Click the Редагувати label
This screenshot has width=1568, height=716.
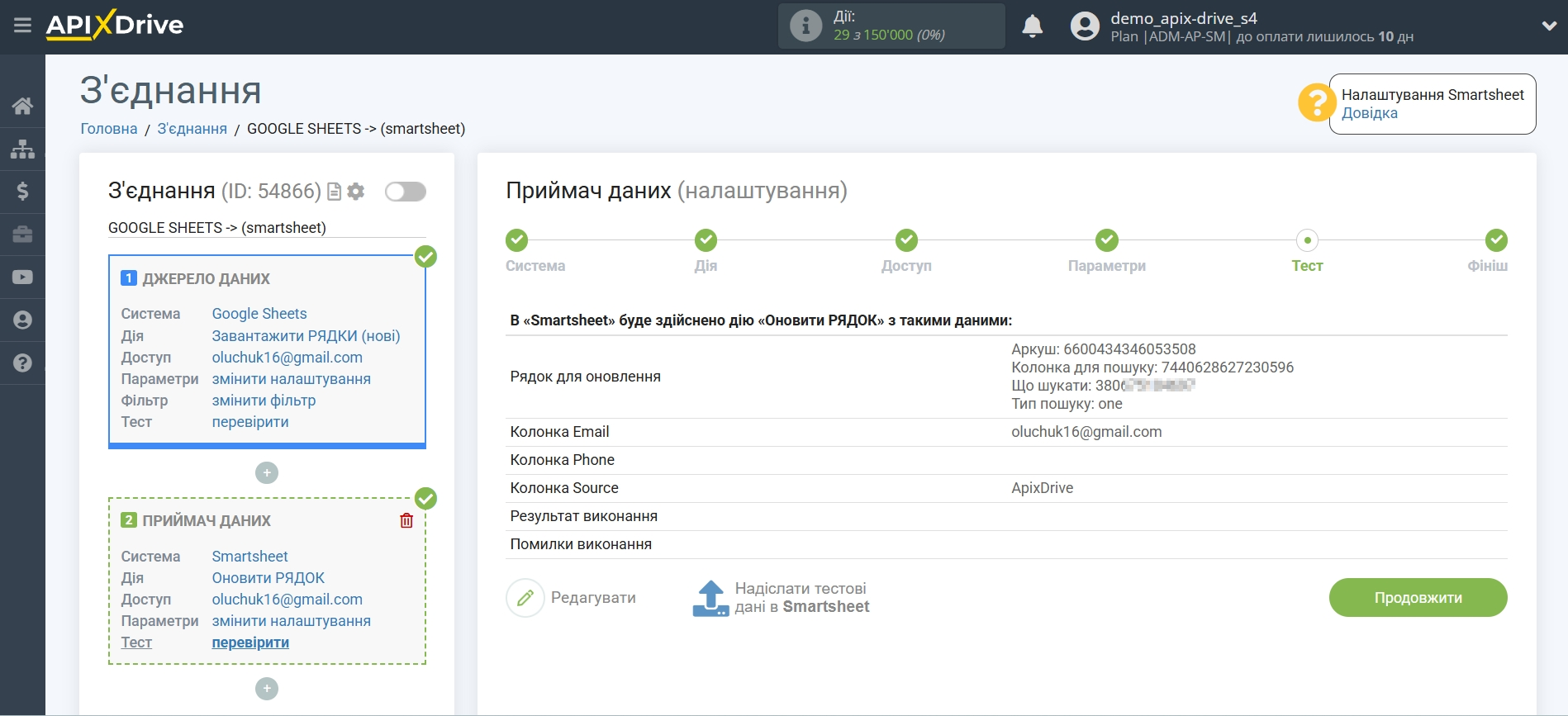[593, 598]
